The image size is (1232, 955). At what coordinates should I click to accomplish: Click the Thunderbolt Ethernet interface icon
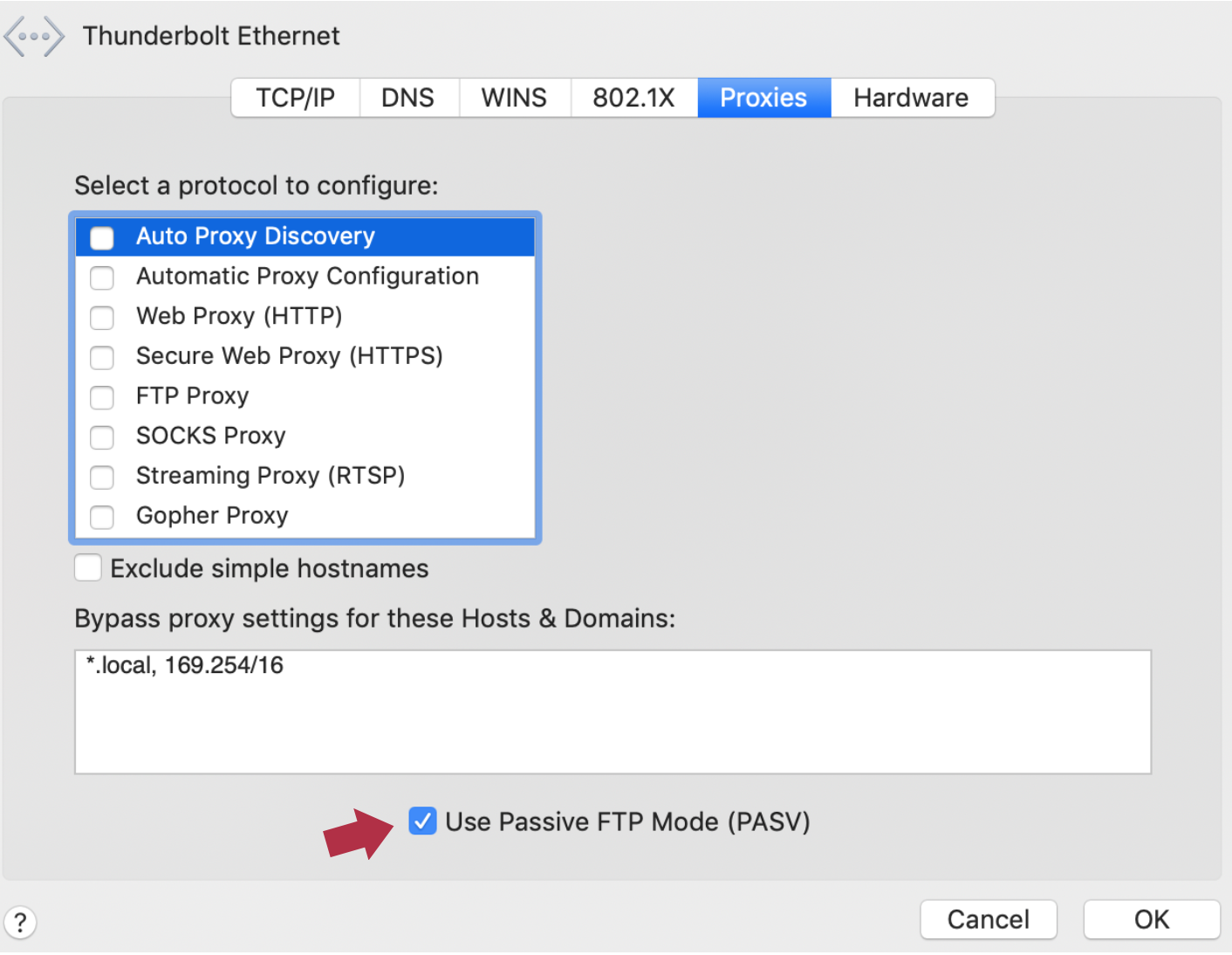tap(34, 36)
